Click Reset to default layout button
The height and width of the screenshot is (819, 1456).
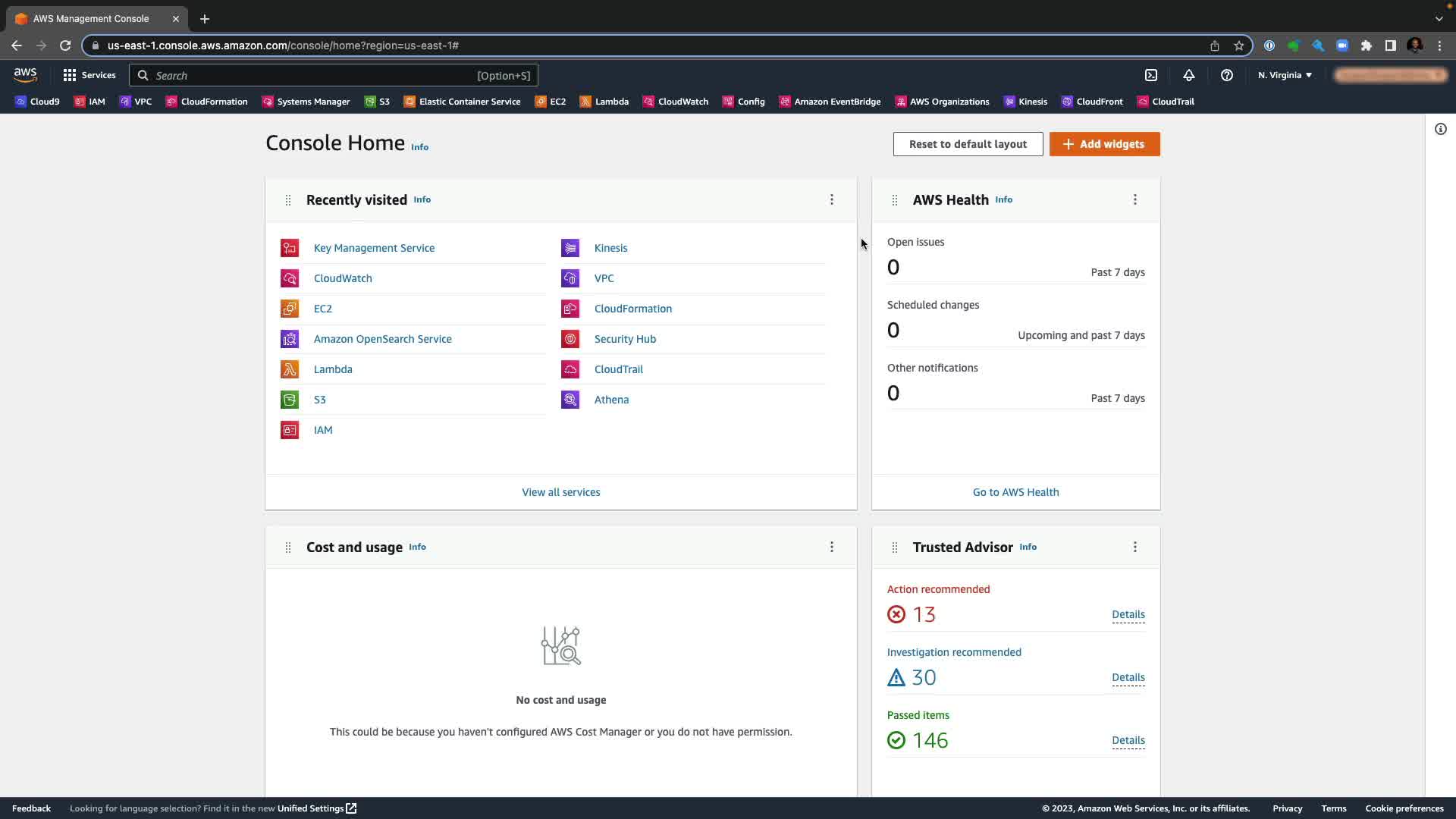tap(968, 144)
